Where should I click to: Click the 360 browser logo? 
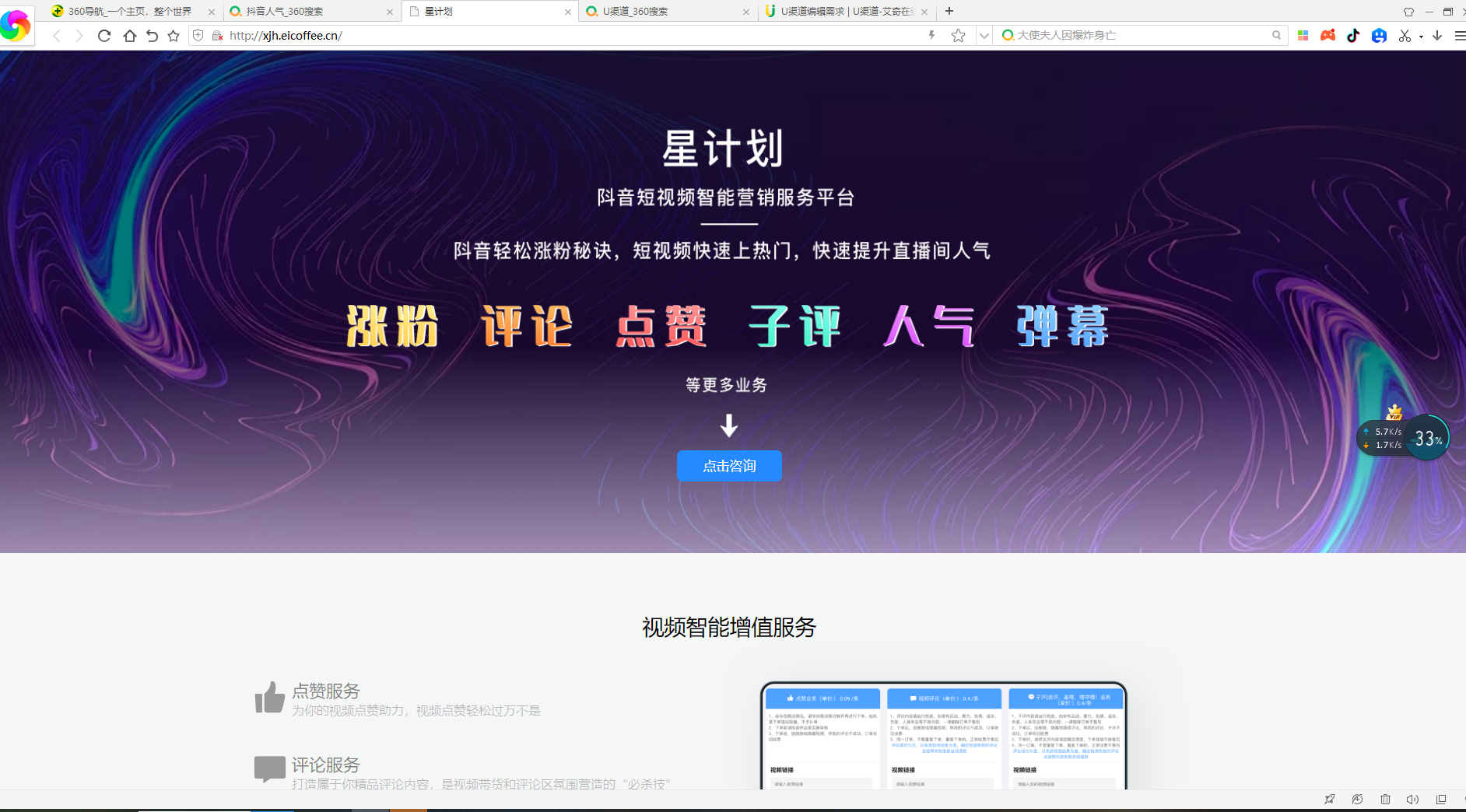tap(15, 25)
